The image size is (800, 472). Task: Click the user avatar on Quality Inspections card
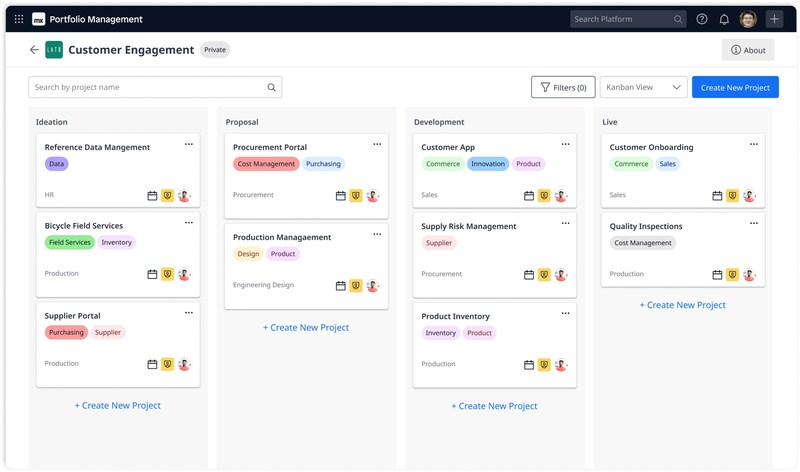pos(748,275)
